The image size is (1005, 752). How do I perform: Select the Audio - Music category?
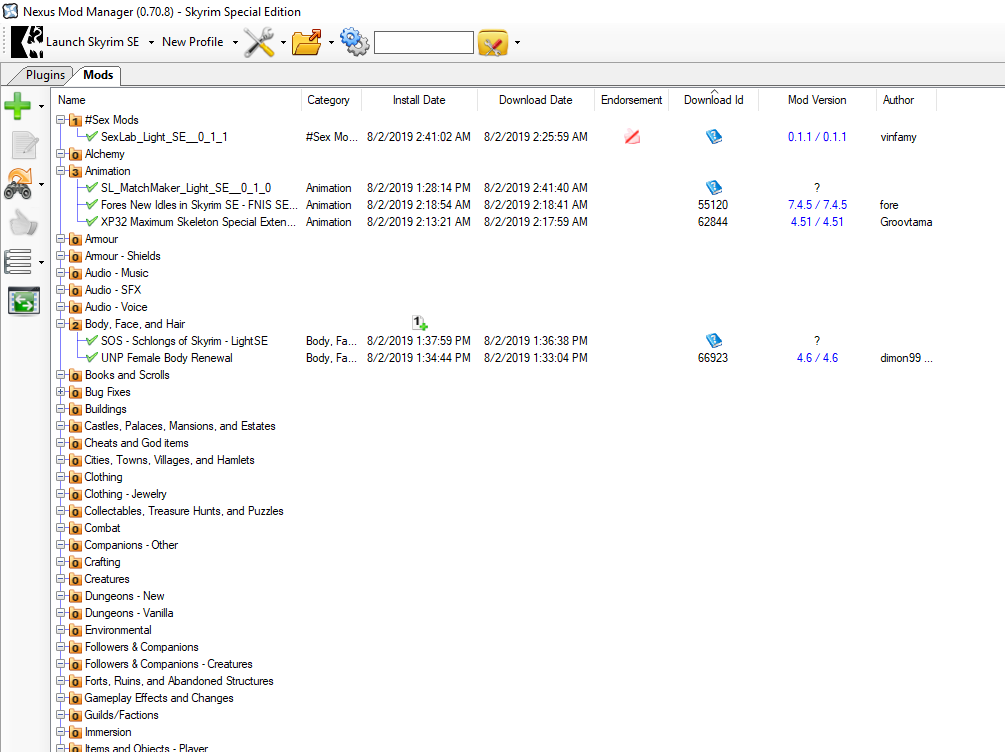117,273
